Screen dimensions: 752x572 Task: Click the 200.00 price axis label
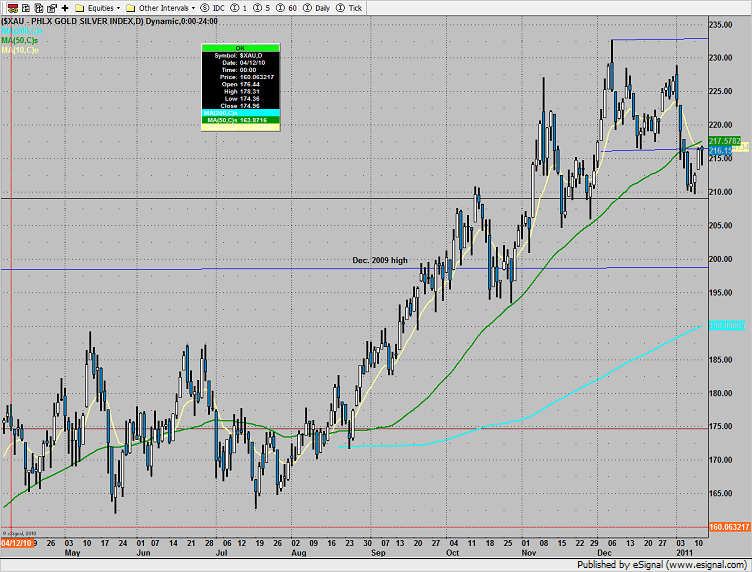tap(721, 259)
